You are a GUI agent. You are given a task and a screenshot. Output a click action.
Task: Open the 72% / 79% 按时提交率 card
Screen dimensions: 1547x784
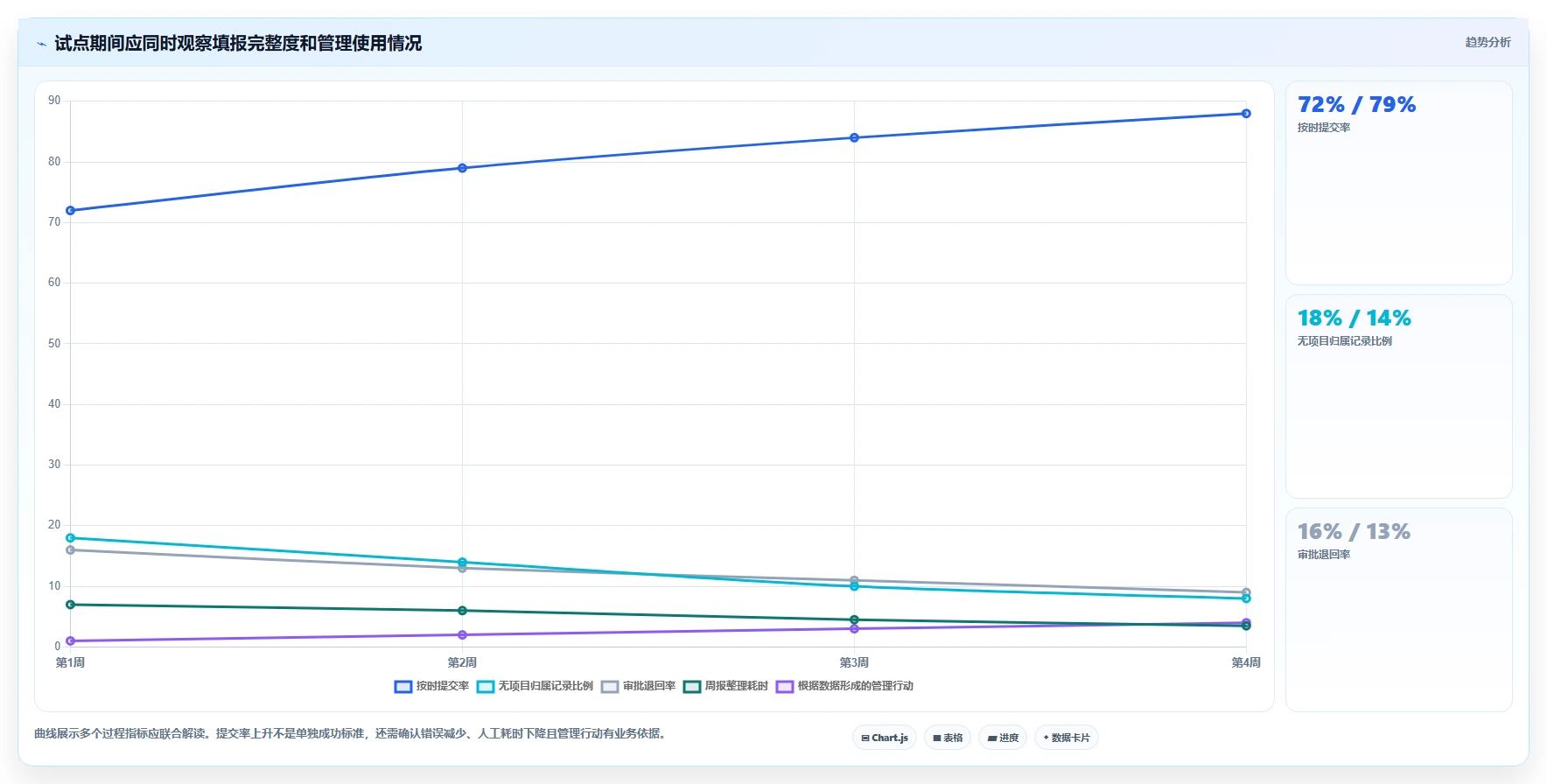pos(1398,183)
